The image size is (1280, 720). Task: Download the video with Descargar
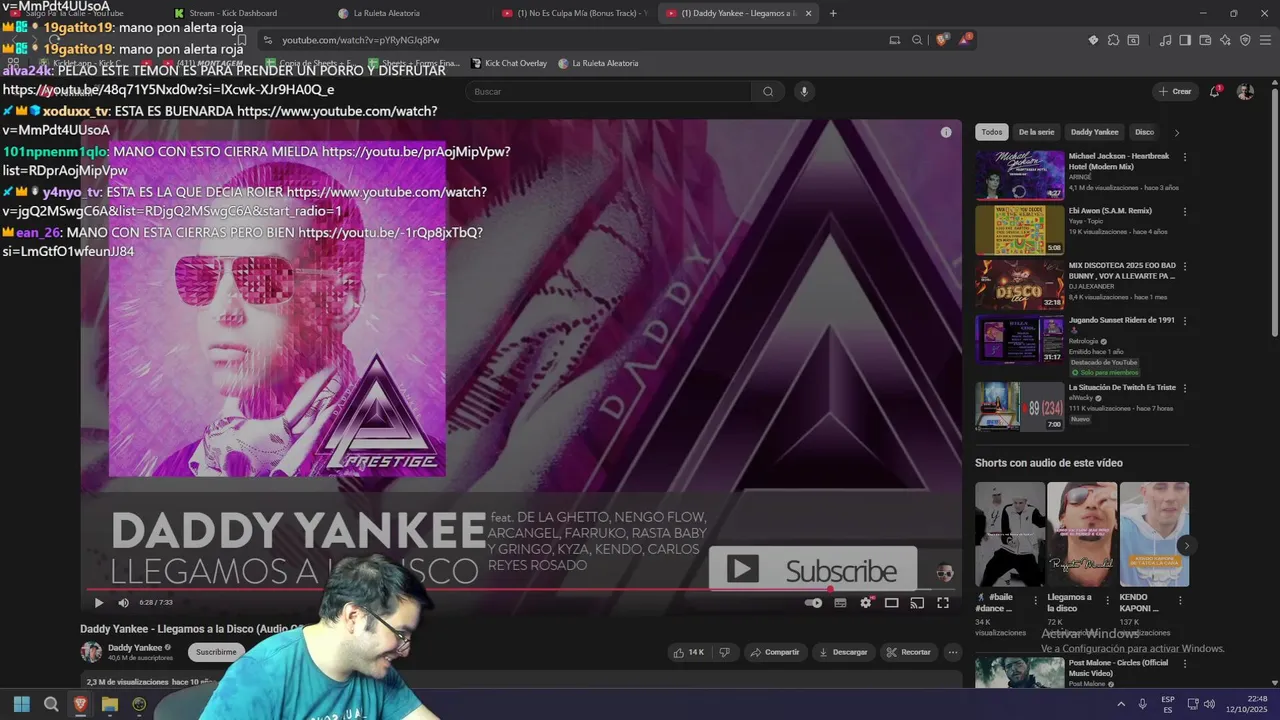tap(843, 652)
